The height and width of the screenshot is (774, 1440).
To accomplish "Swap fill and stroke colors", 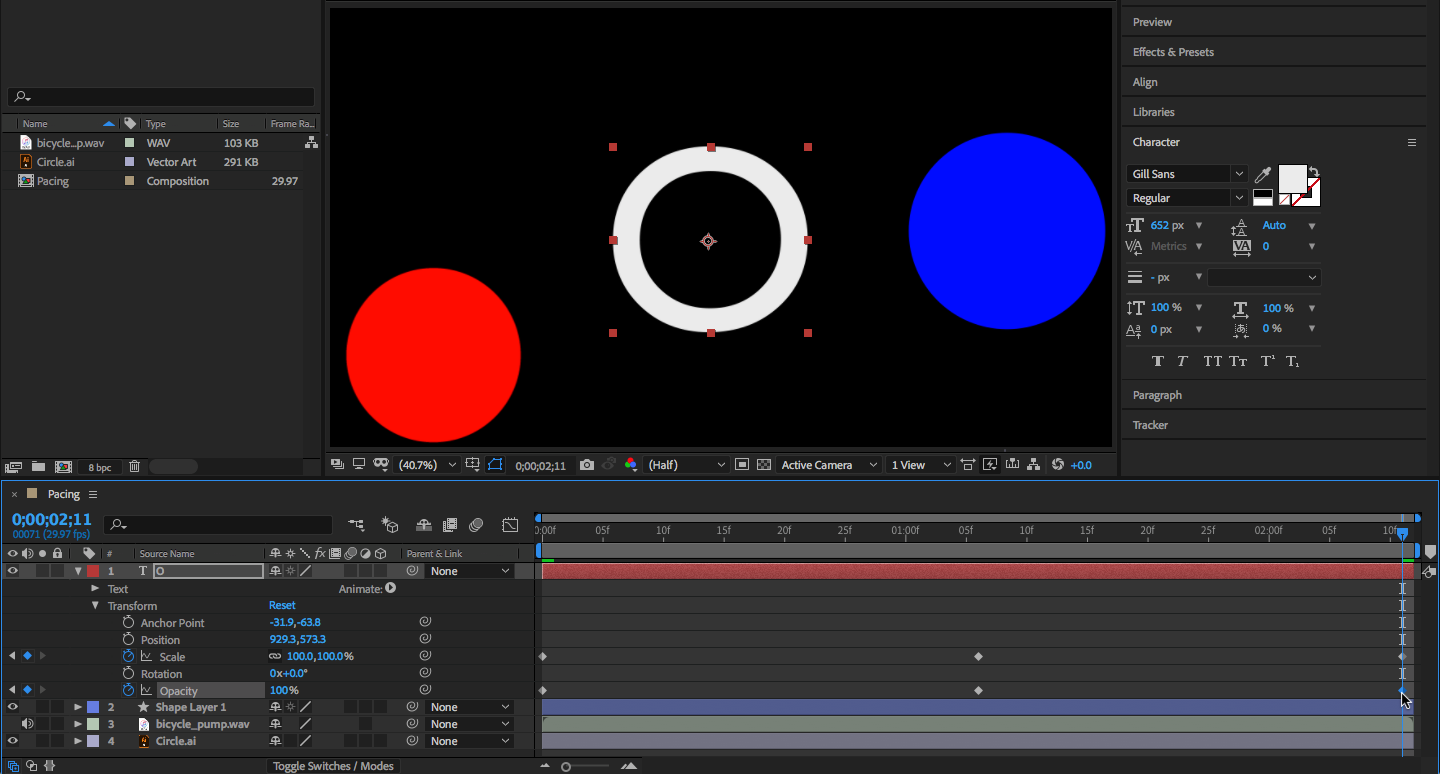I will 1314,172.
